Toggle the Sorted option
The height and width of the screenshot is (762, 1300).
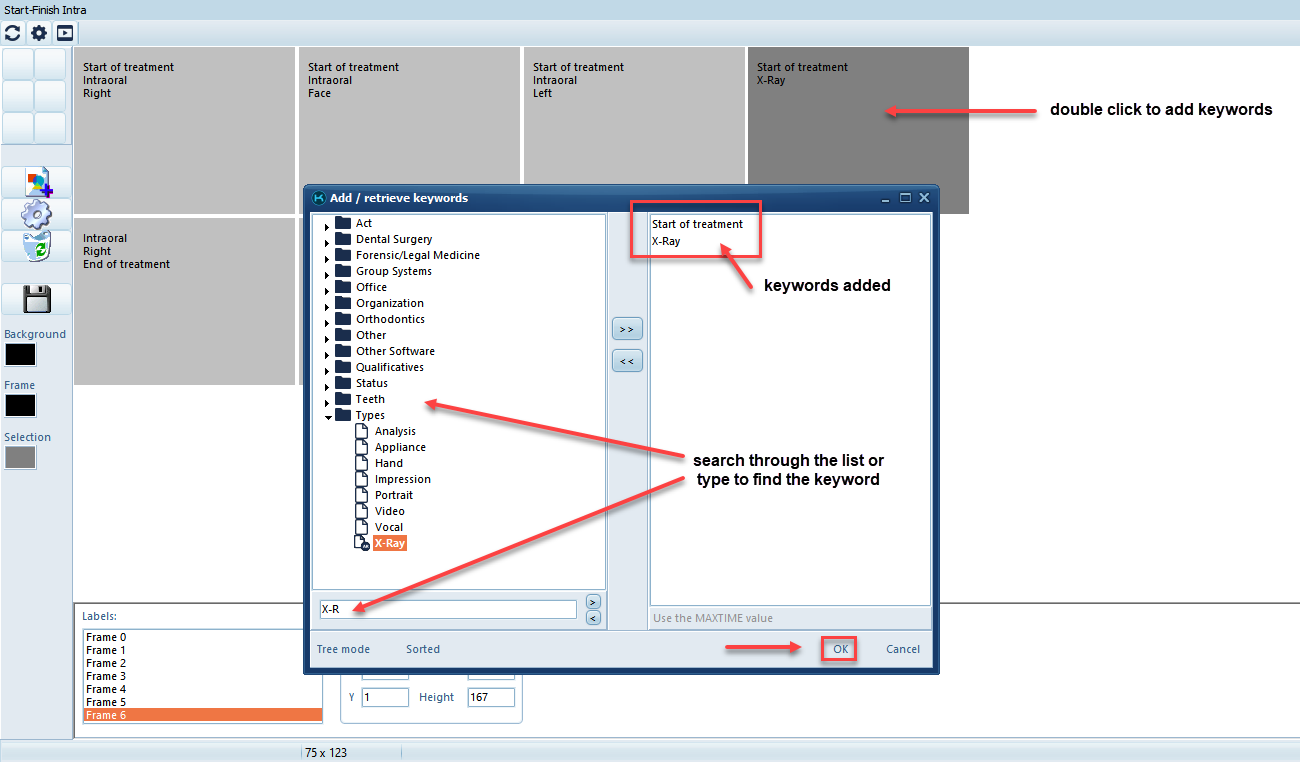[x=422, y=649]
